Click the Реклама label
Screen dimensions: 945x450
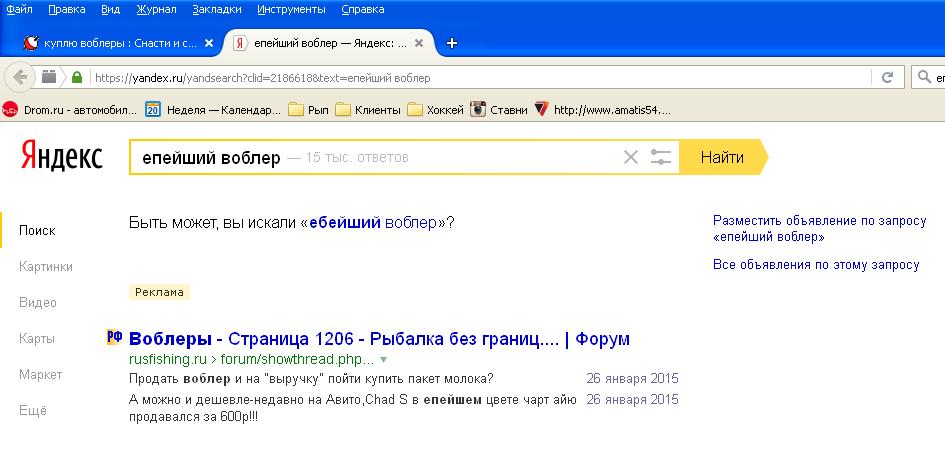click(159, 292)
